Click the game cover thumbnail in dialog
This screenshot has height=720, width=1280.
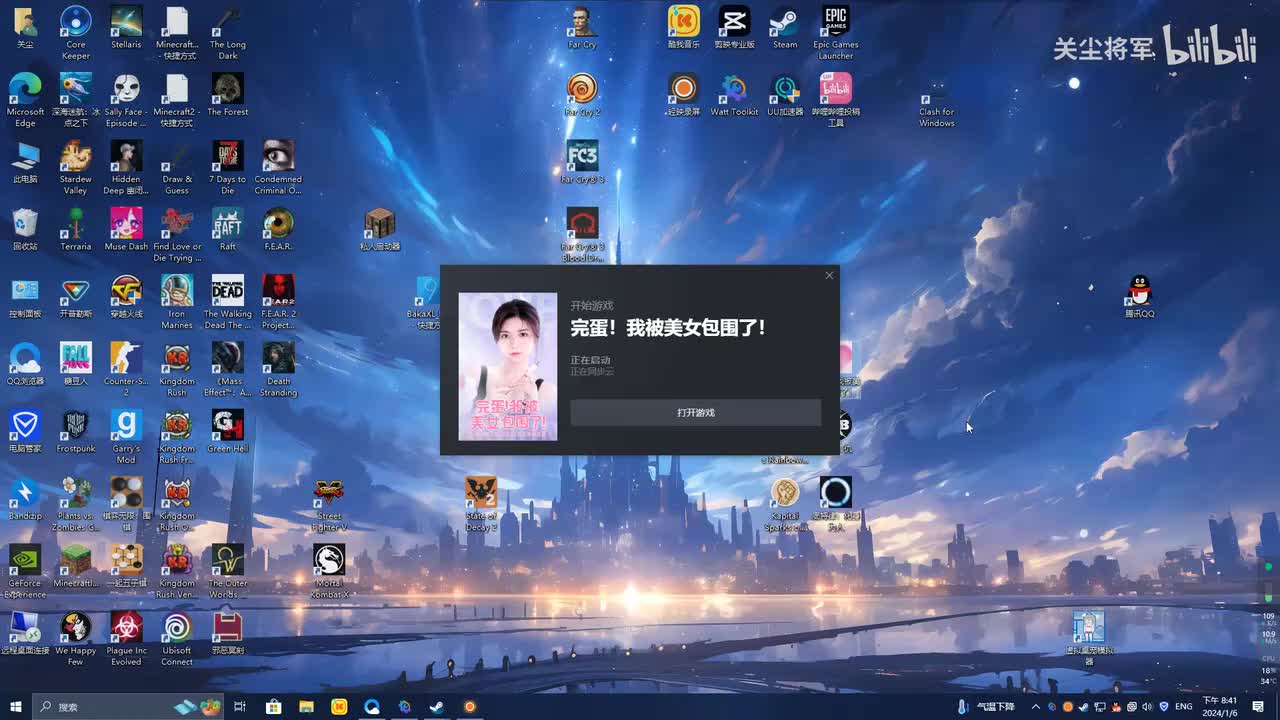507,366
